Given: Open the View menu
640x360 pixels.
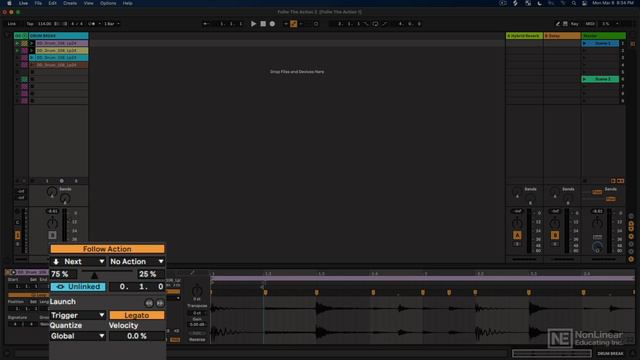Looking at the screenshot, I should point(88,3).
